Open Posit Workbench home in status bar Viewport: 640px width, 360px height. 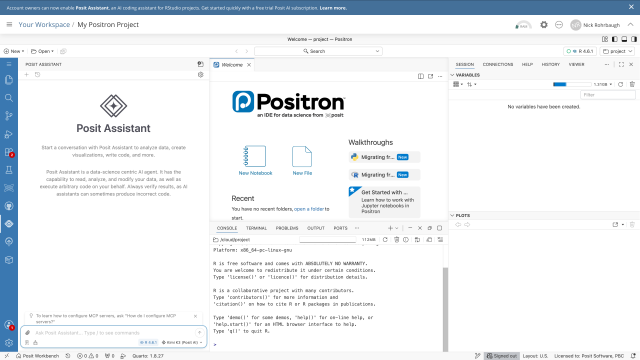pyautogui.click(x=37, y=356)
